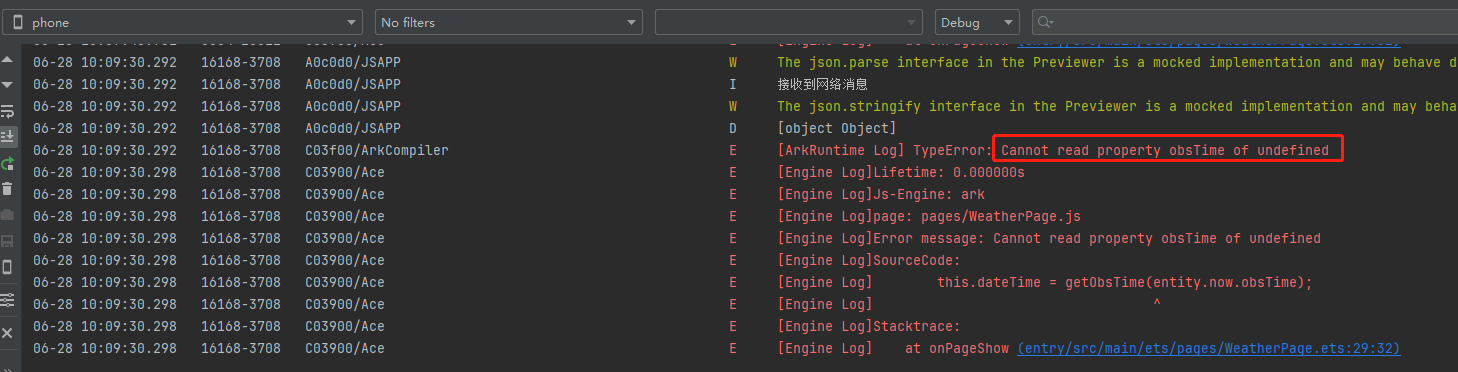Click 'Lifetime: 0.000000s' engine log line
Image resolution: width=1458 pixels, height=372 pixels.
click(901, 172)
